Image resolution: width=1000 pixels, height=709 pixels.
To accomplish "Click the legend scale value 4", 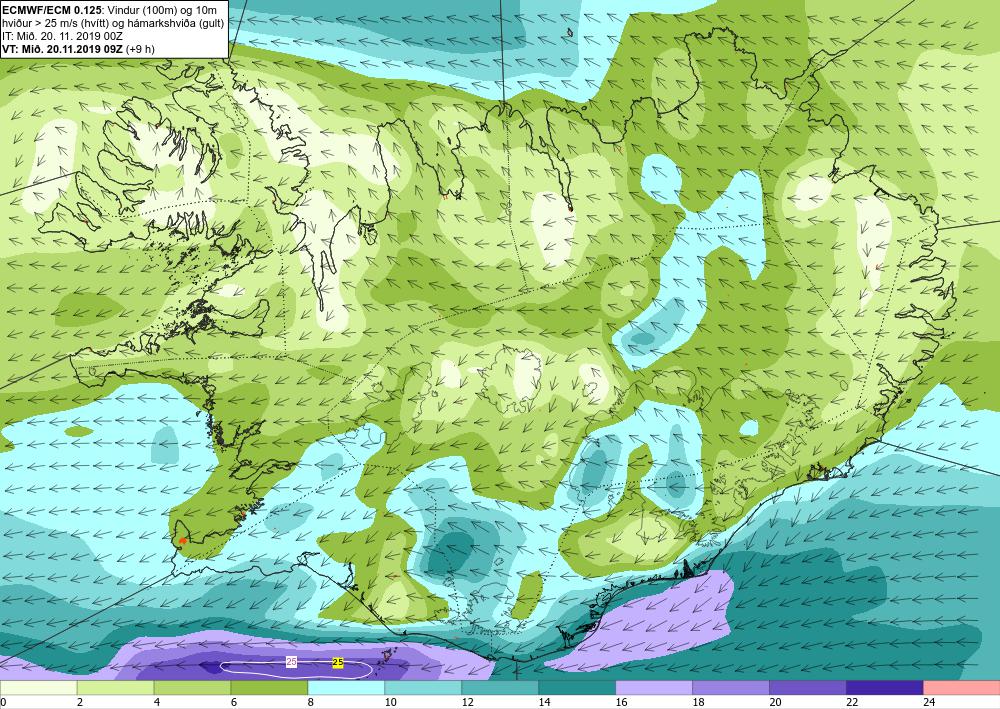I will click(x=157, y=702).
